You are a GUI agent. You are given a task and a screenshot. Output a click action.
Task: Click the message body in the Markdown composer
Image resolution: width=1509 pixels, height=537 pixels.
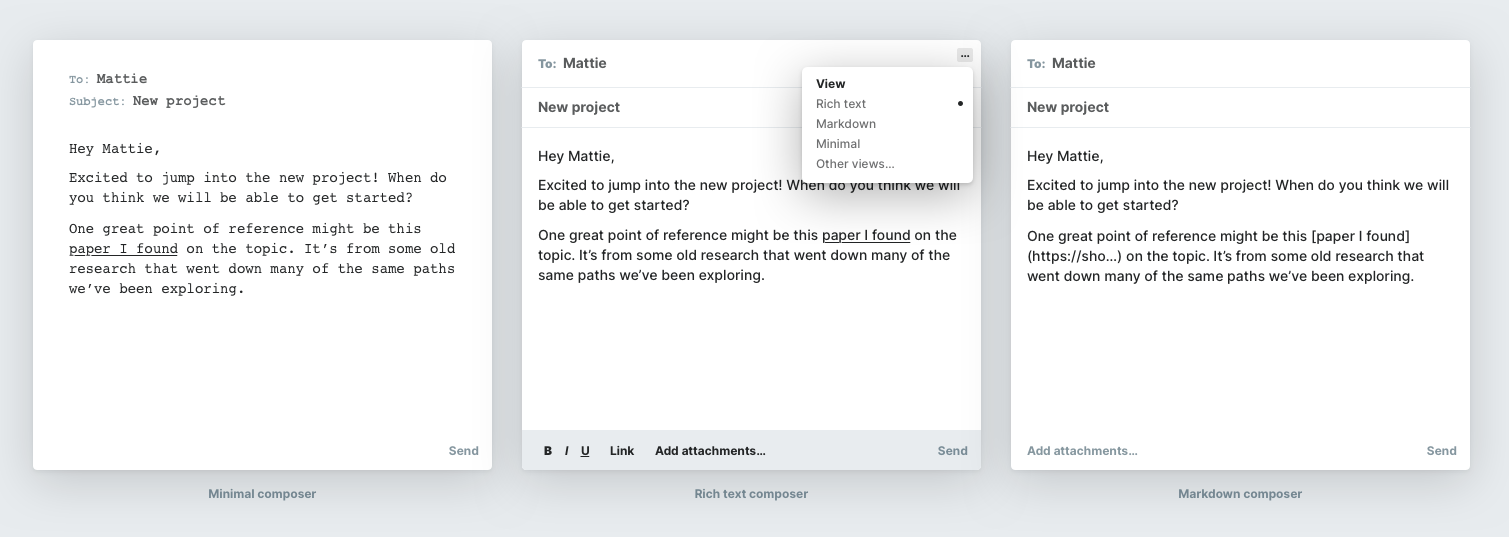coord(1240,216)
